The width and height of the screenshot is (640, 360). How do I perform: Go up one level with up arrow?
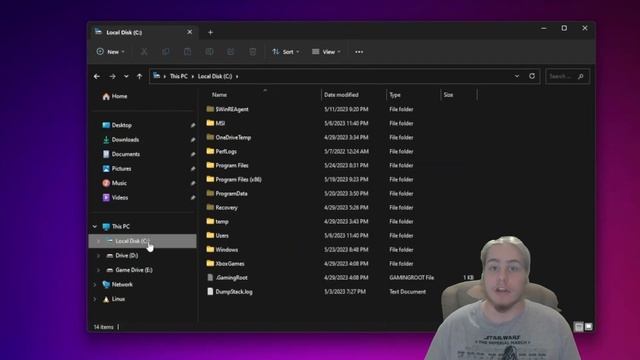(140, 76)
